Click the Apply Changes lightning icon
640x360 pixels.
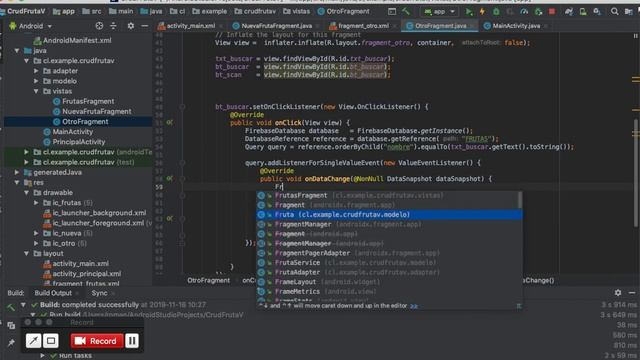482,12
